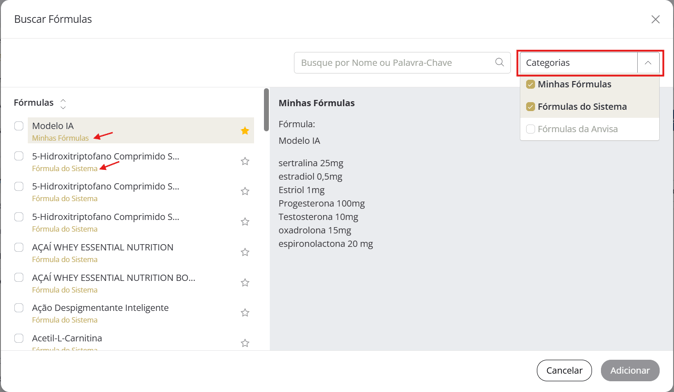Screen dimensions: 674x392
Task: Favorite the Acetil-L-Carnitina formula
Action: [245, 343]
